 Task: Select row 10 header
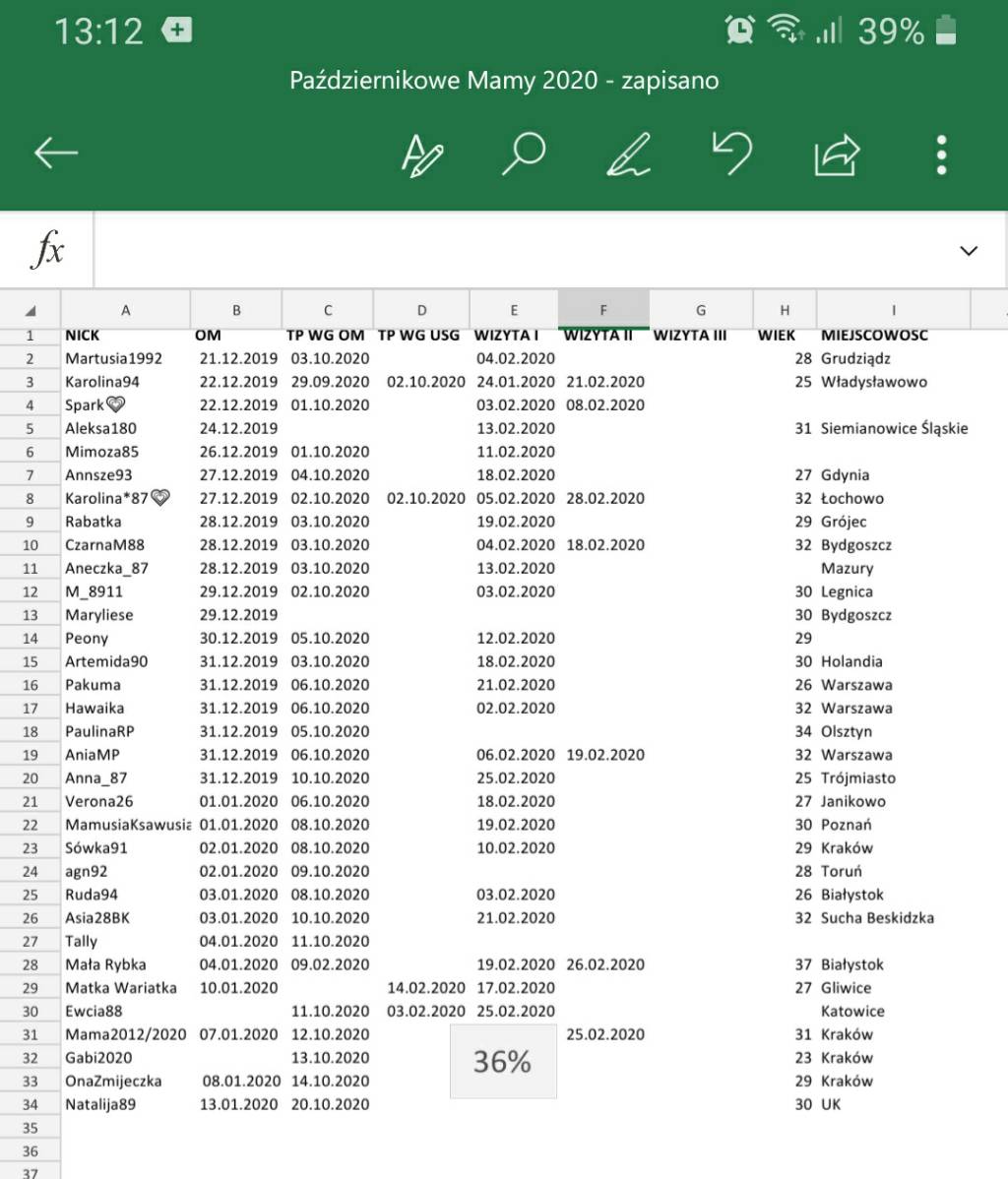pos(31,545)
